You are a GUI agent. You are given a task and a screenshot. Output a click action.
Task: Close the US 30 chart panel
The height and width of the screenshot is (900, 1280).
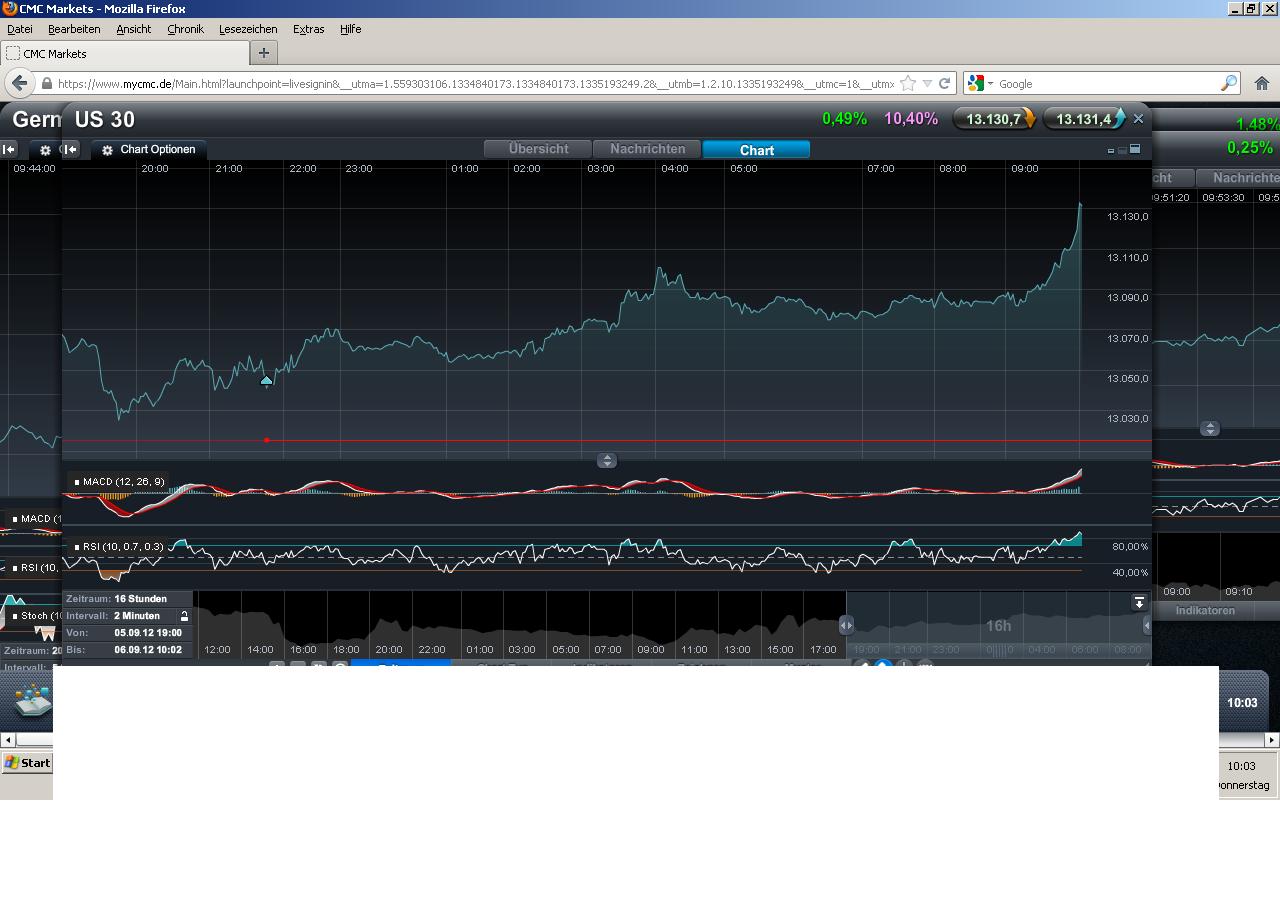point(1138,118)
